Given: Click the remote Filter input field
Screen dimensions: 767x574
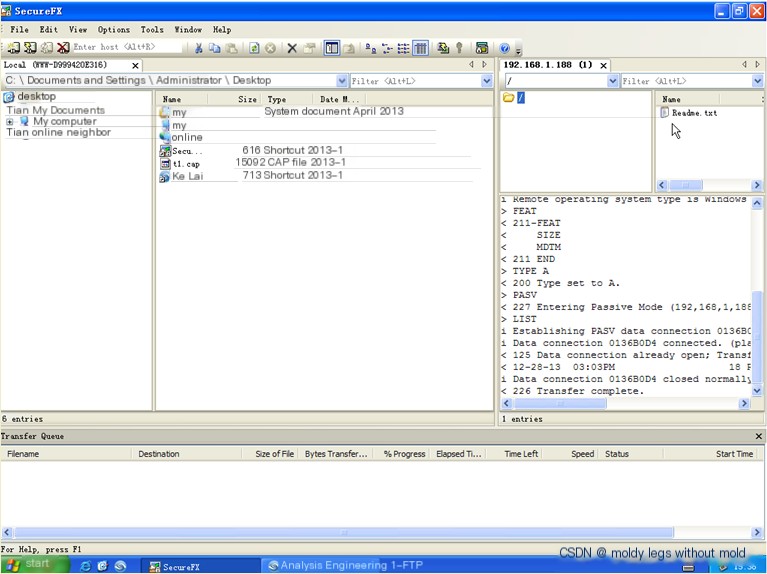Looking at the screenshot, I should click(687, 81).
